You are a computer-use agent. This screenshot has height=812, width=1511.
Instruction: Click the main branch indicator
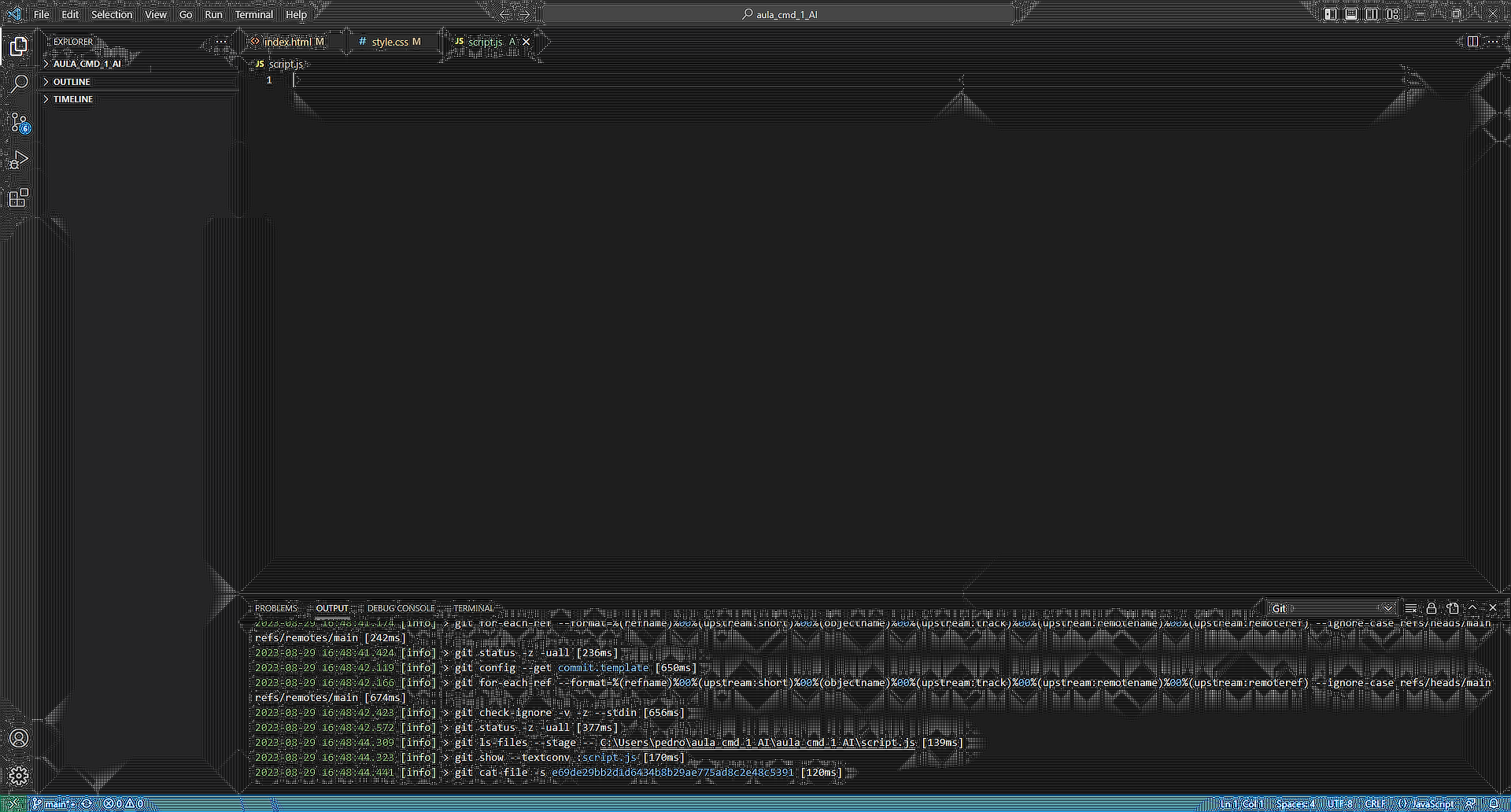pos(54,803)
